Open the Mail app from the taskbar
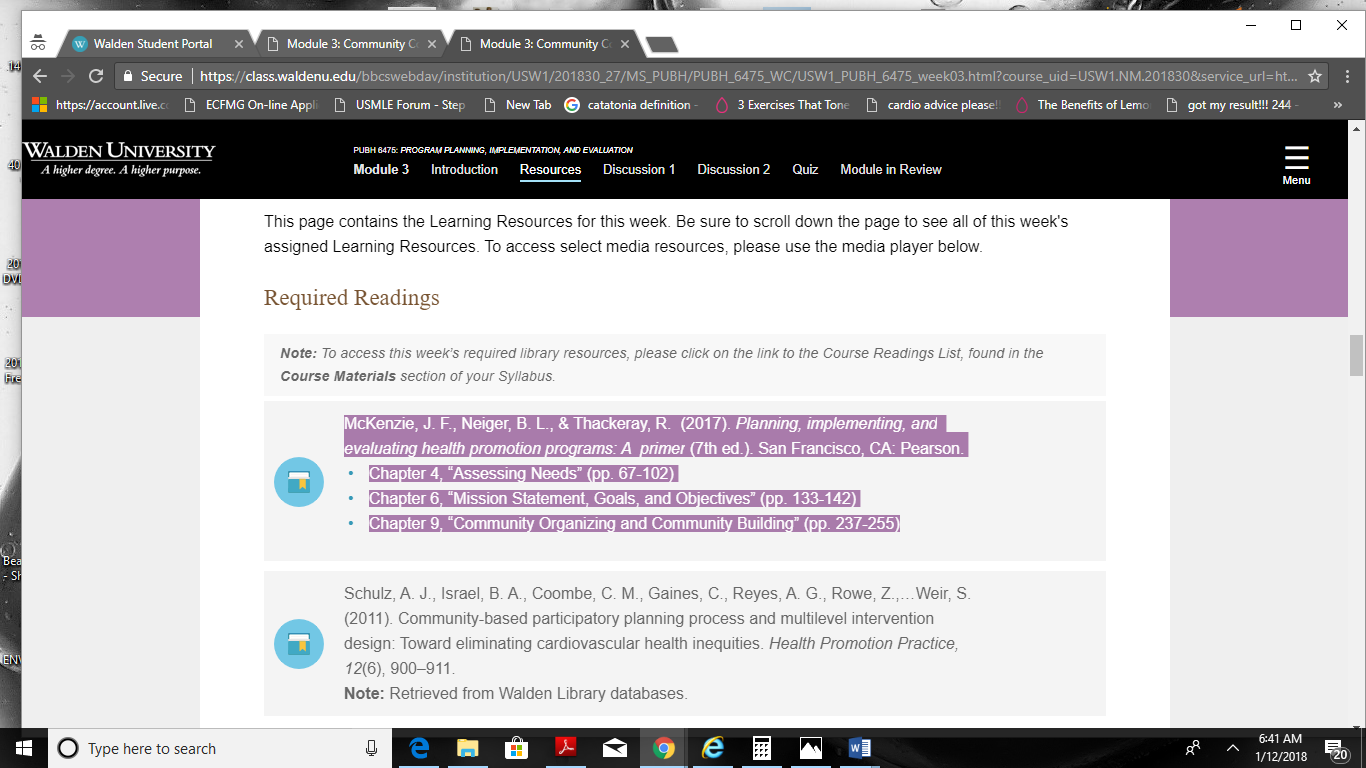 click(x=614, y=748)
